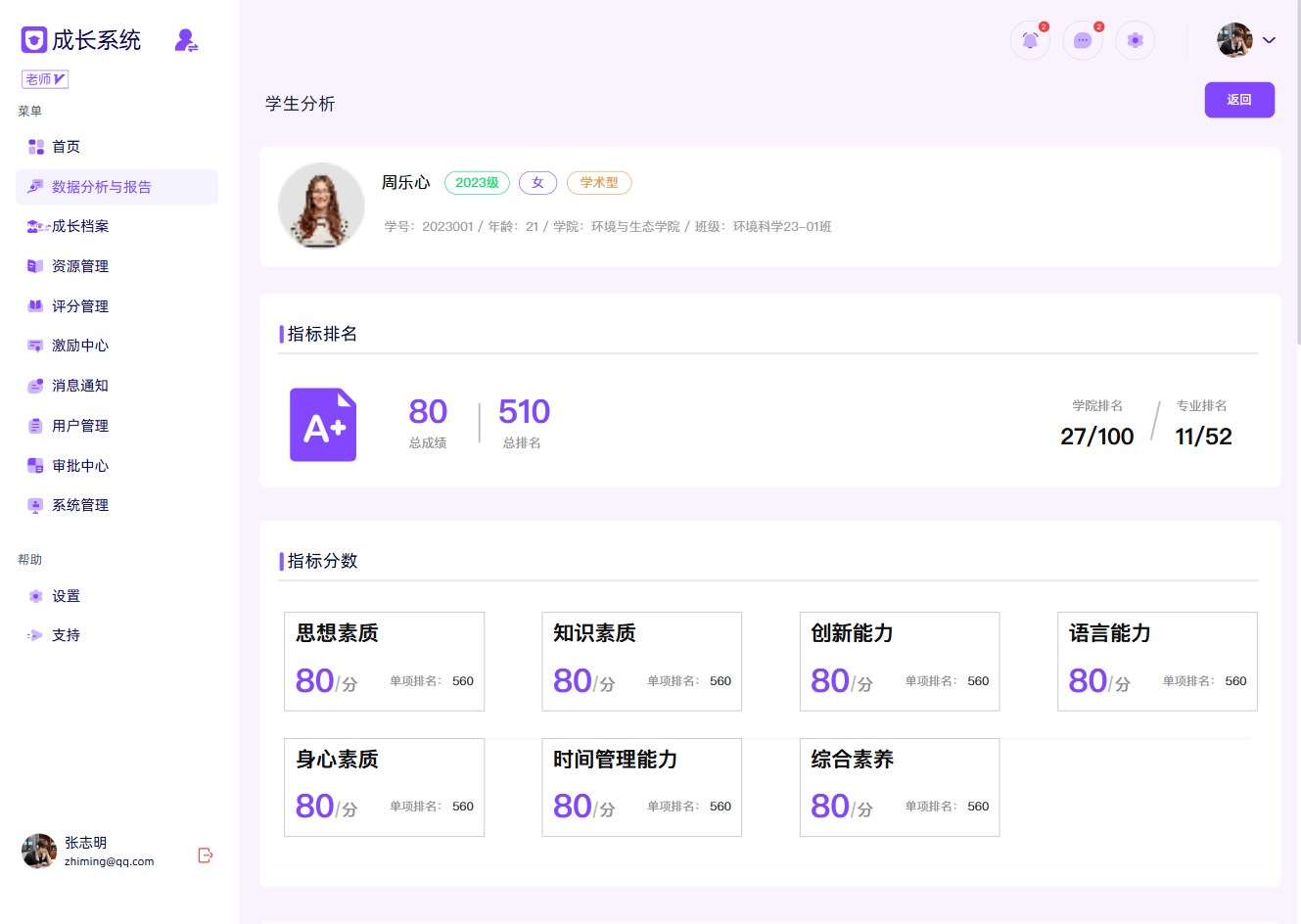
Task: Click the 成长系统 logo icon
Action: pyautogui.click(x=34, y=40)
